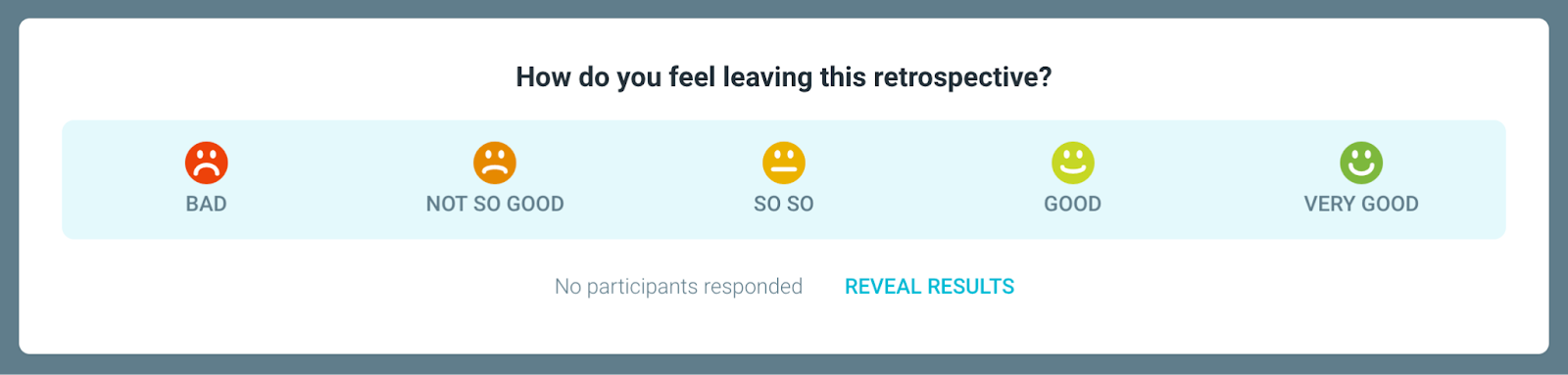Viewport: 1568px width, 375px height.
Task: Tap the green Very Good smiley icon
Action: point(1361,163)
